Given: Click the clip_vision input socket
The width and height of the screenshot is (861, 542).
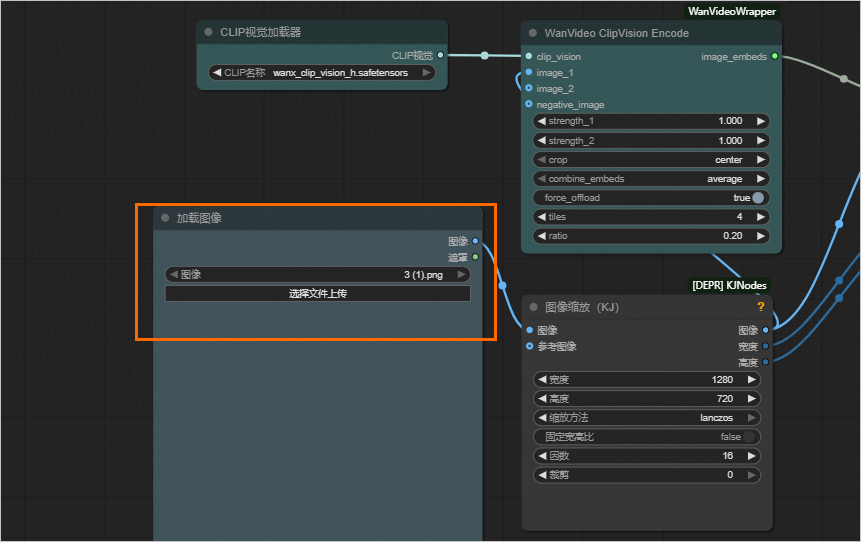Looking at the screenshot, I should (x=529, y=56).
